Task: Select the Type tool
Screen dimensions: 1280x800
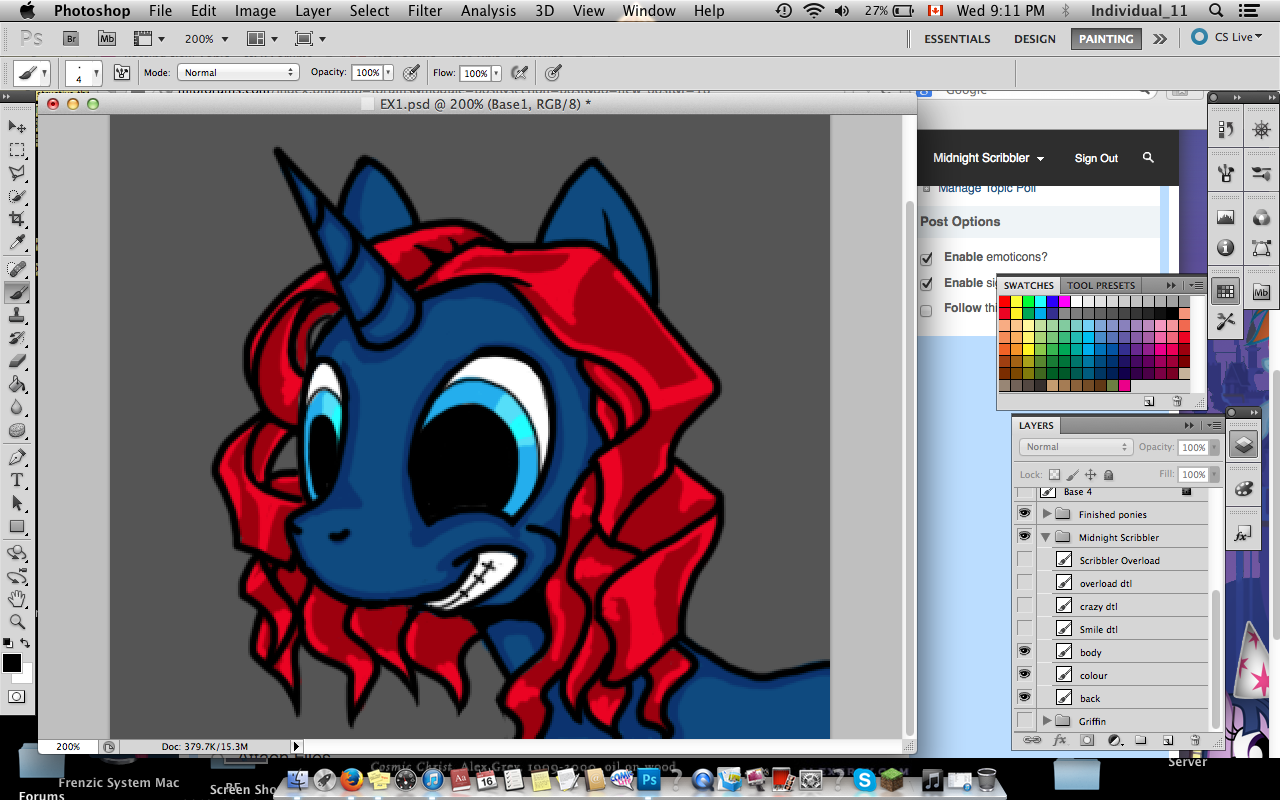Action: coord(17,480)
